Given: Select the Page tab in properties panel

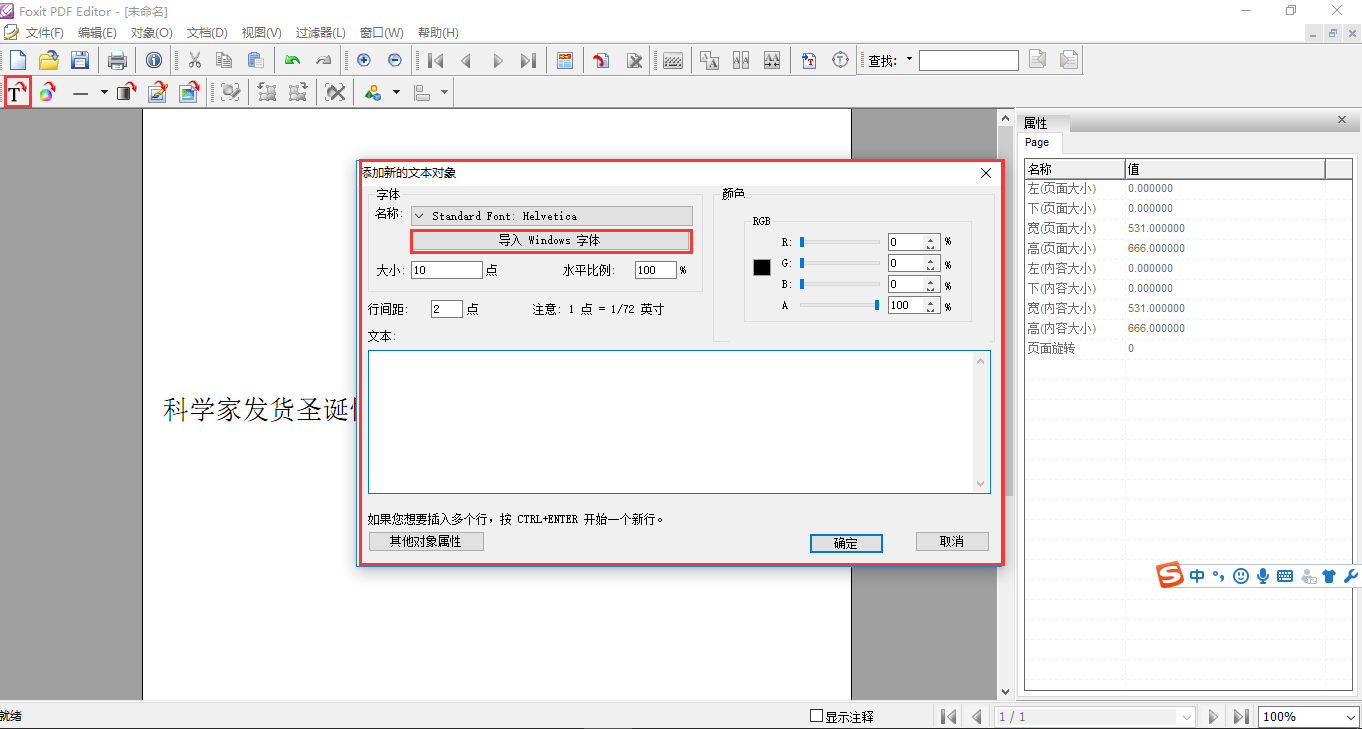Looking at the screenshot, I should tap(1038, 142).
